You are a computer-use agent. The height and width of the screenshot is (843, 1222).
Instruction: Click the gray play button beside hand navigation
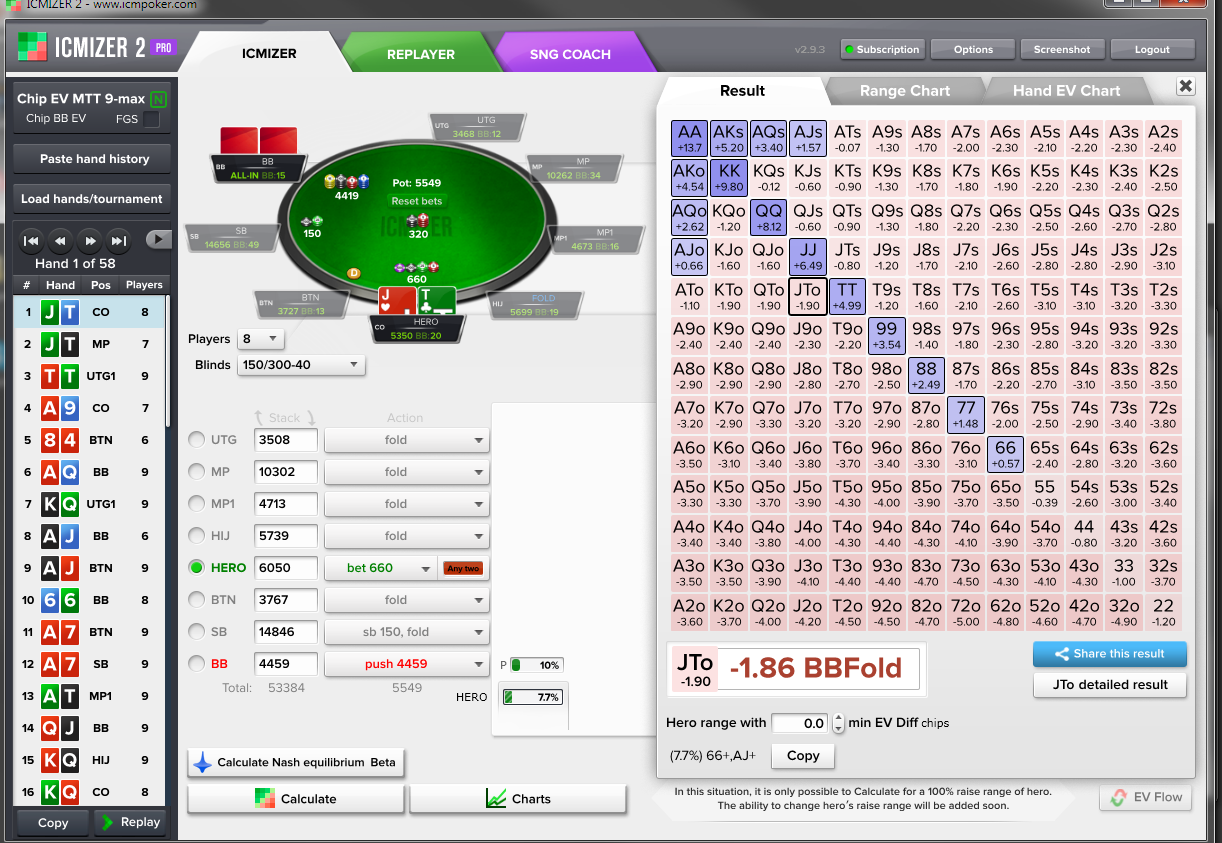click(x=158, y=240)
